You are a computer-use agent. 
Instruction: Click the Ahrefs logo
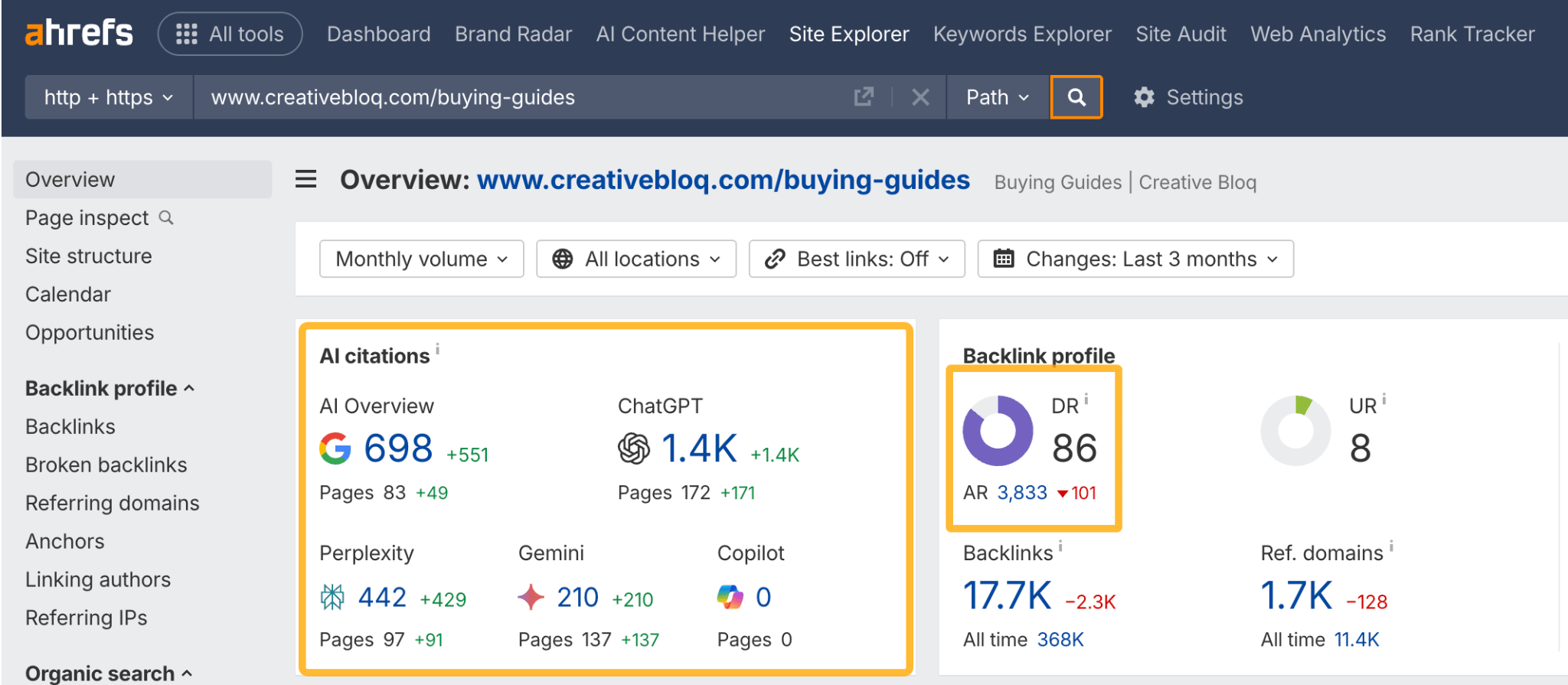79,34
